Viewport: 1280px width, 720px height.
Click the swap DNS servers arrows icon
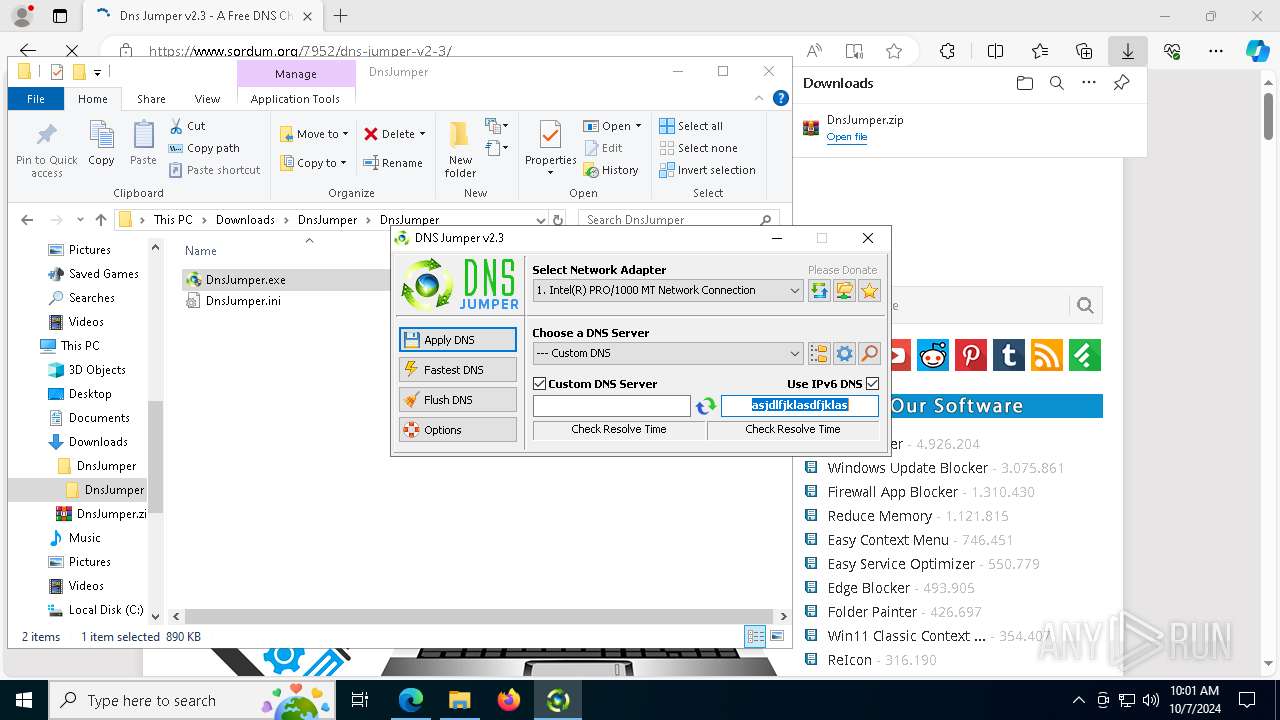(706, 406)
